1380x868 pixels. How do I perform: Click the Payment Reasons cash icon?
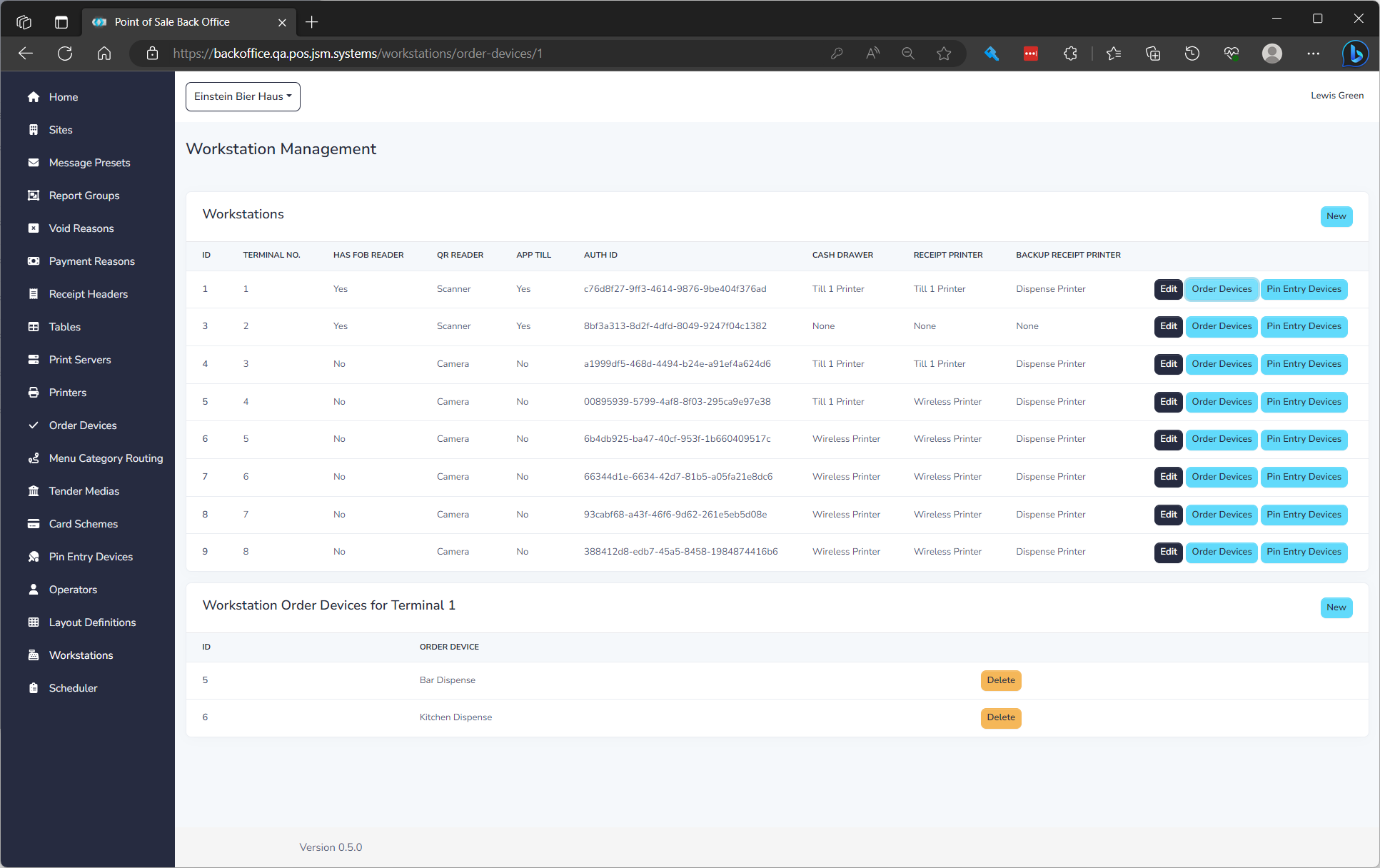(x=34, y=261)
